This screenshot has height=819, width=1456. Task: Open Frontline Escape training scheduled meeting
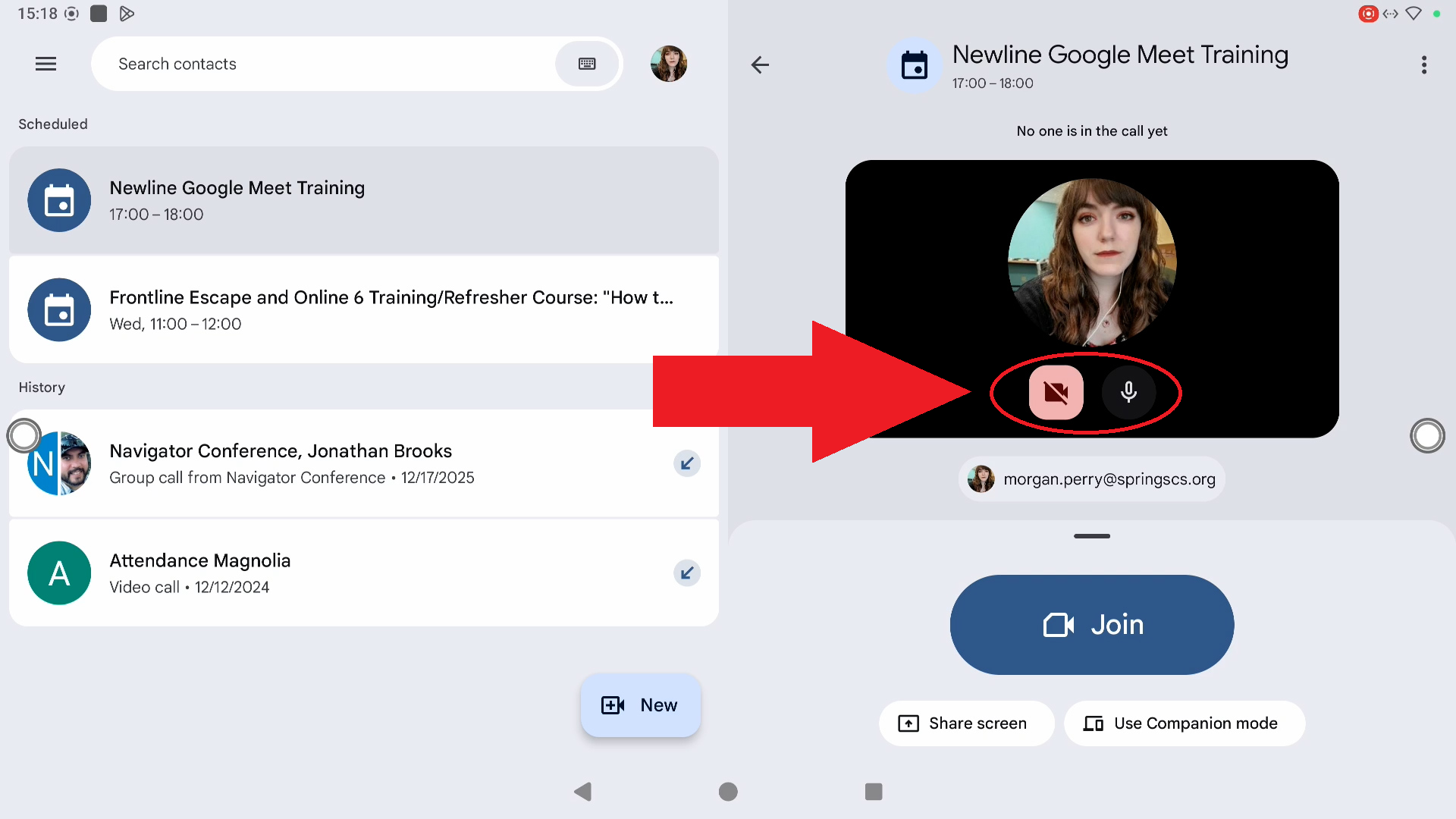click(x=364, y=309)
